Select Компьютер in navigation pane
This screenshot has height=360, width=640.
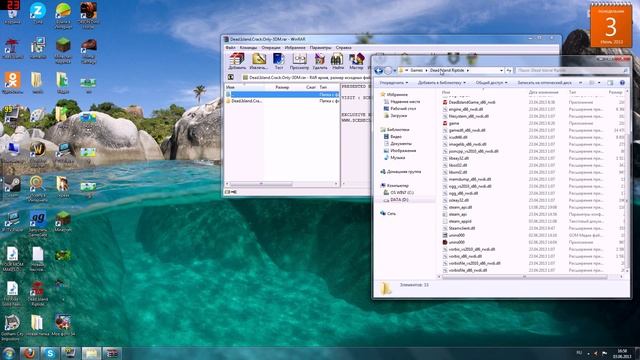coord(394,185)
